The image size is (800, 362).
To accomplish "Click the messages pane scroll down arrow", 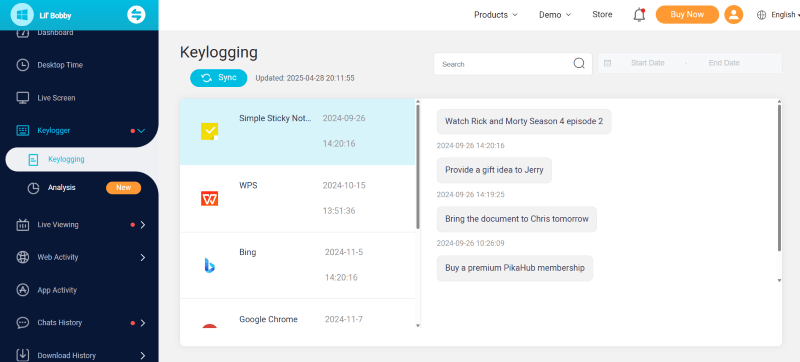I will click(779, 280).
